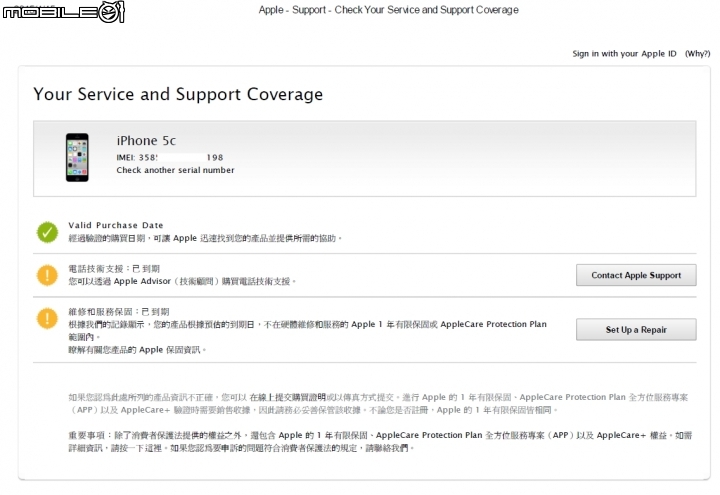Click the Mobile01 logo

63,12
